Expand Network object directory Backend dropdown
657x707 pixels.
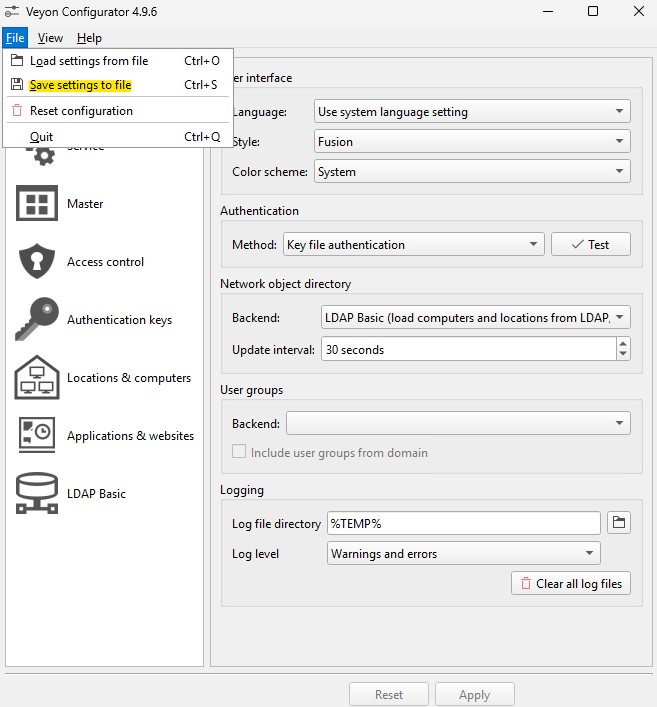[x=475, y=317]
